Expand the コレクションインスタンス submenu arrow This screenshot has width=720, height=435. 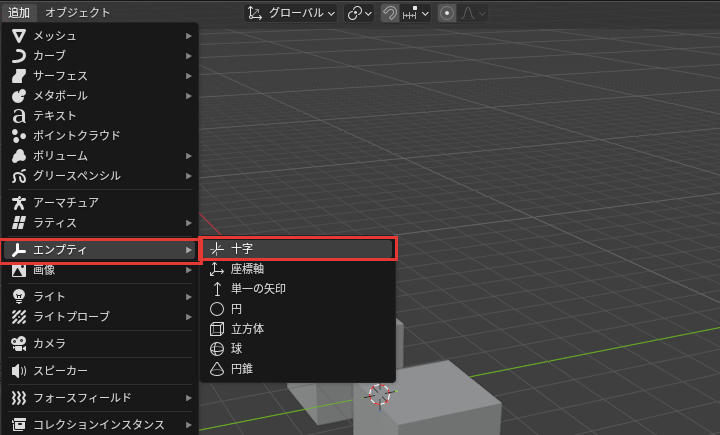click(x=188, y=424)
